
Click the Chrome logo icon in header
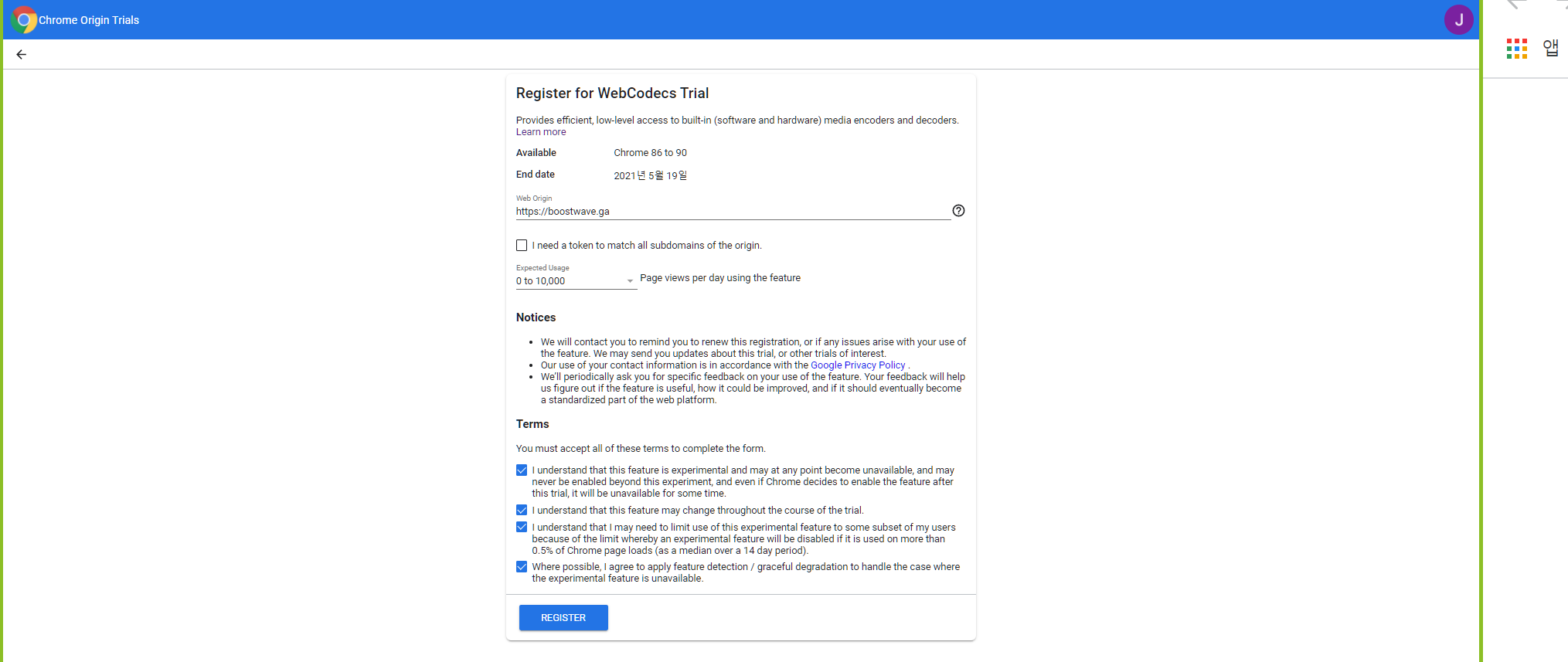pos(24,20)
